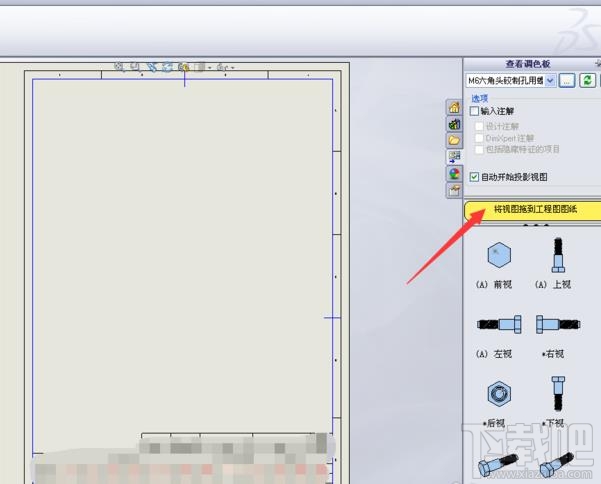The image size is (601, 484).
Task: Toggle the DimXpert 注解 checkbox
Action: (x=479, y=138)
